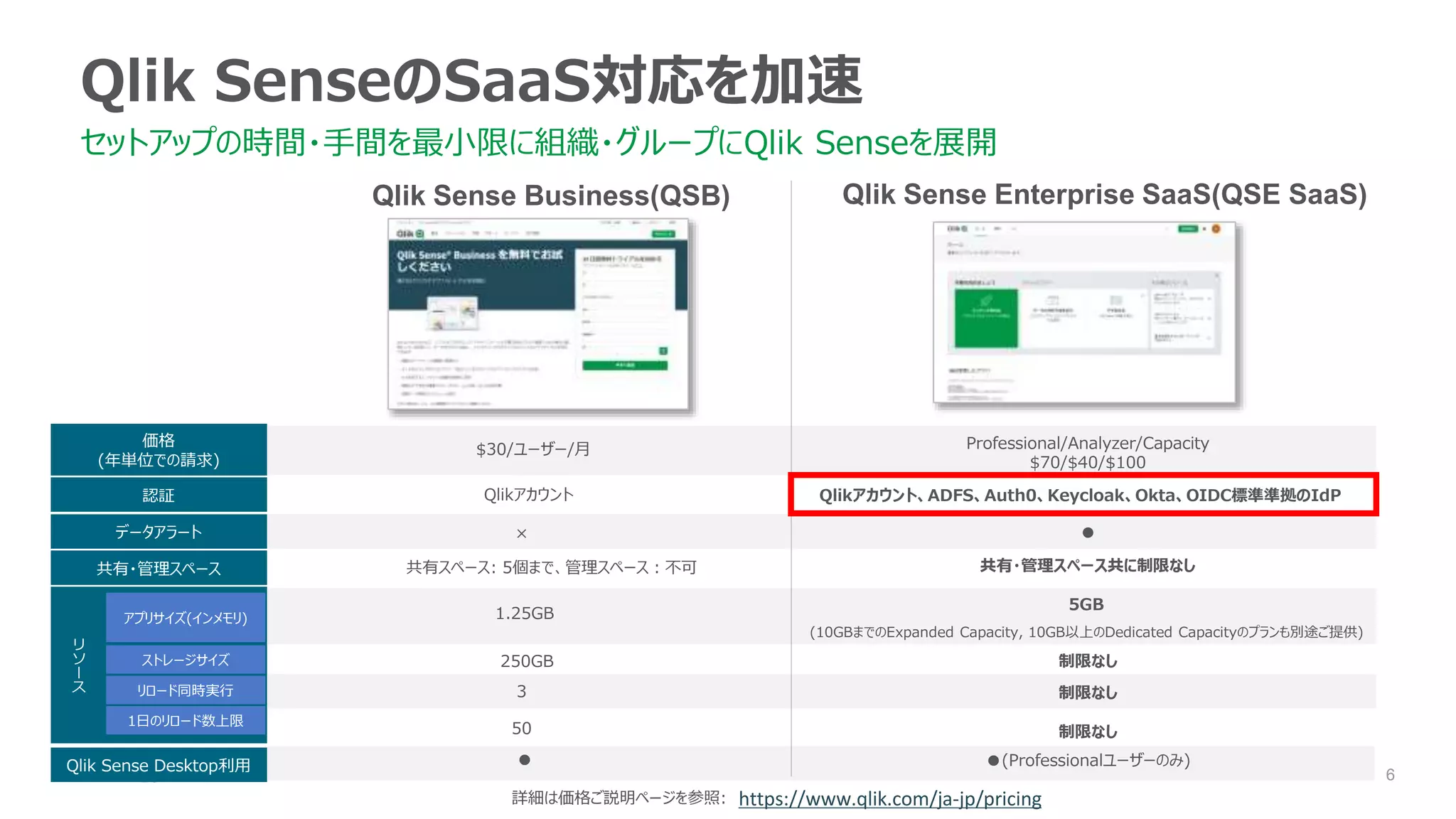The height and width of the screenshot is (819, 1456).
Task: Click the green tile in QSE SaaS screenshot
Action: [x=985, y=317]
